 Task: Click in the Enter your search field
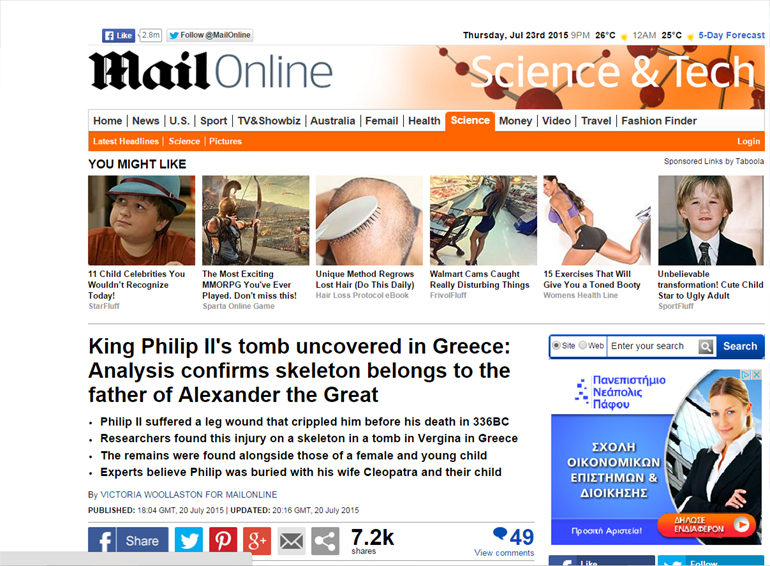652,347
